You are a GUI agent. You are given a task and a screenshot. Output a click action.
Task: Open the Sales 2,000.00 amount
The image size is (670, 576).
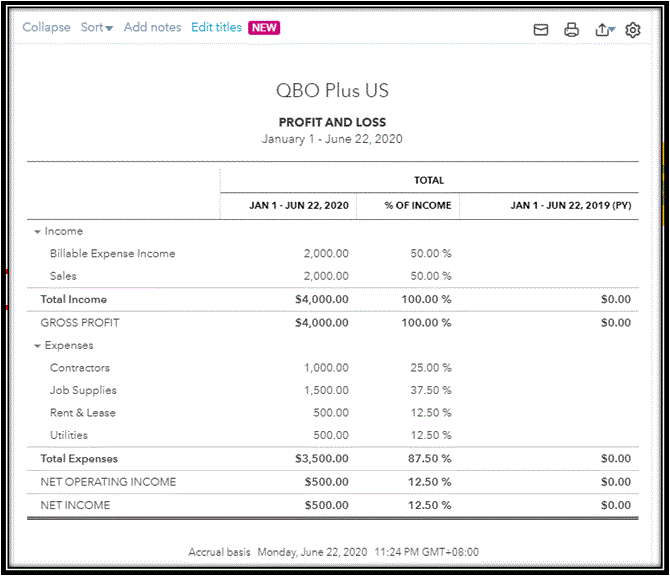point(326,276)
